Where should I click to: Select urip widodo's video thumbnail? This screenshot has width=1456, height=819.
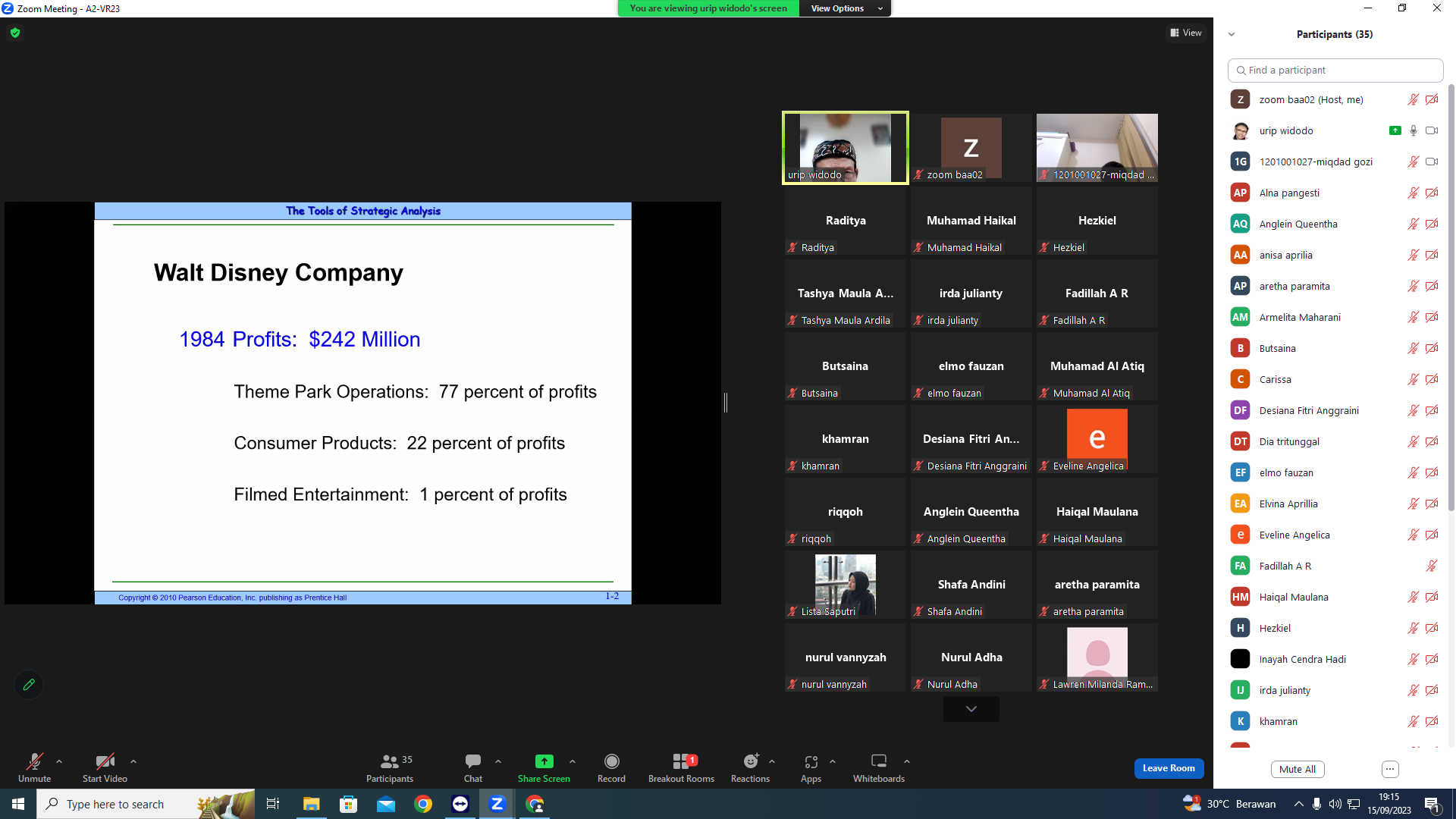[x=846, y=148]
